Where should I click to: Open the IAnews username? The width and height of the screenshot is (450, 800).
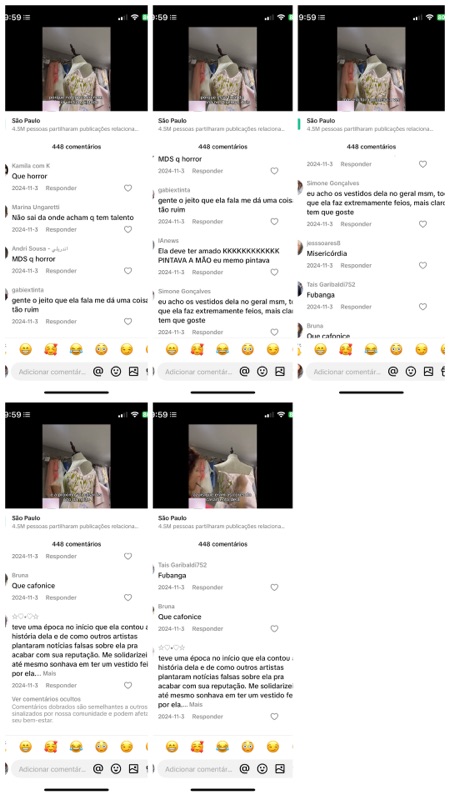pyautogui.click(x=168, y=240)
